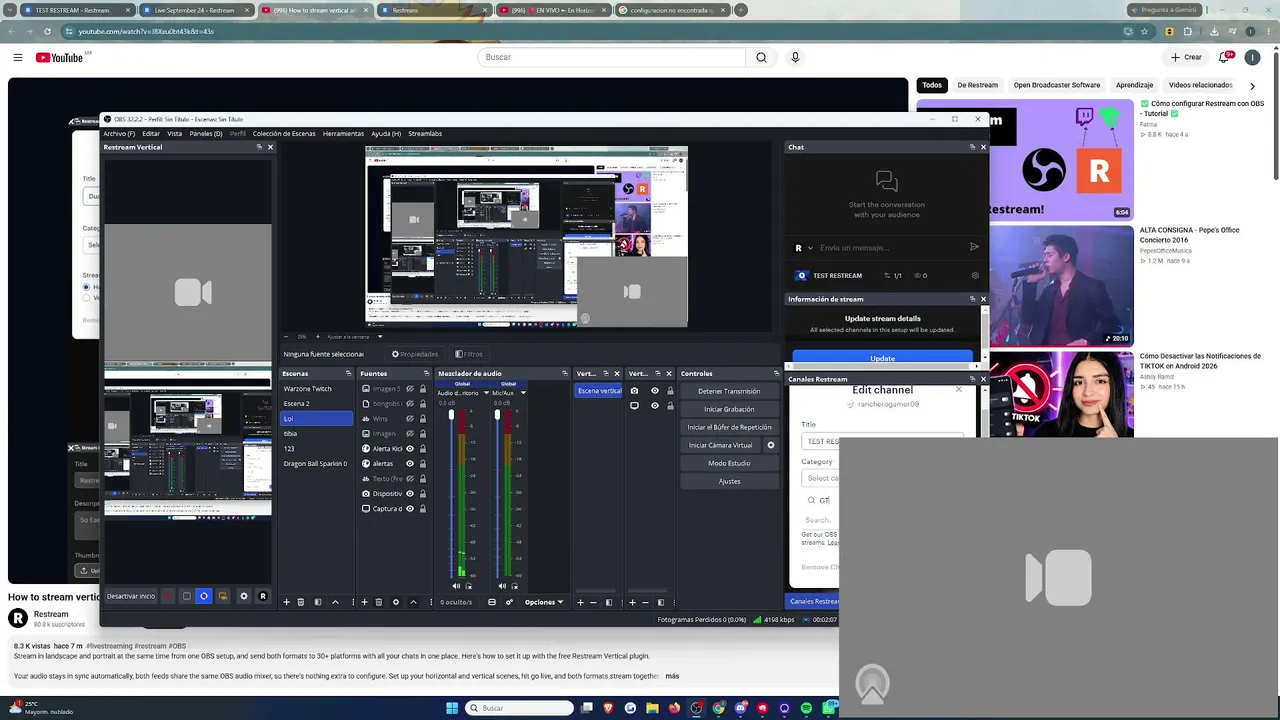Image resolution: width=1280 pixels, height=720 pixels.
Task: Delete source using the Fuentes trash icon
Action: click(x=379, y=602)
